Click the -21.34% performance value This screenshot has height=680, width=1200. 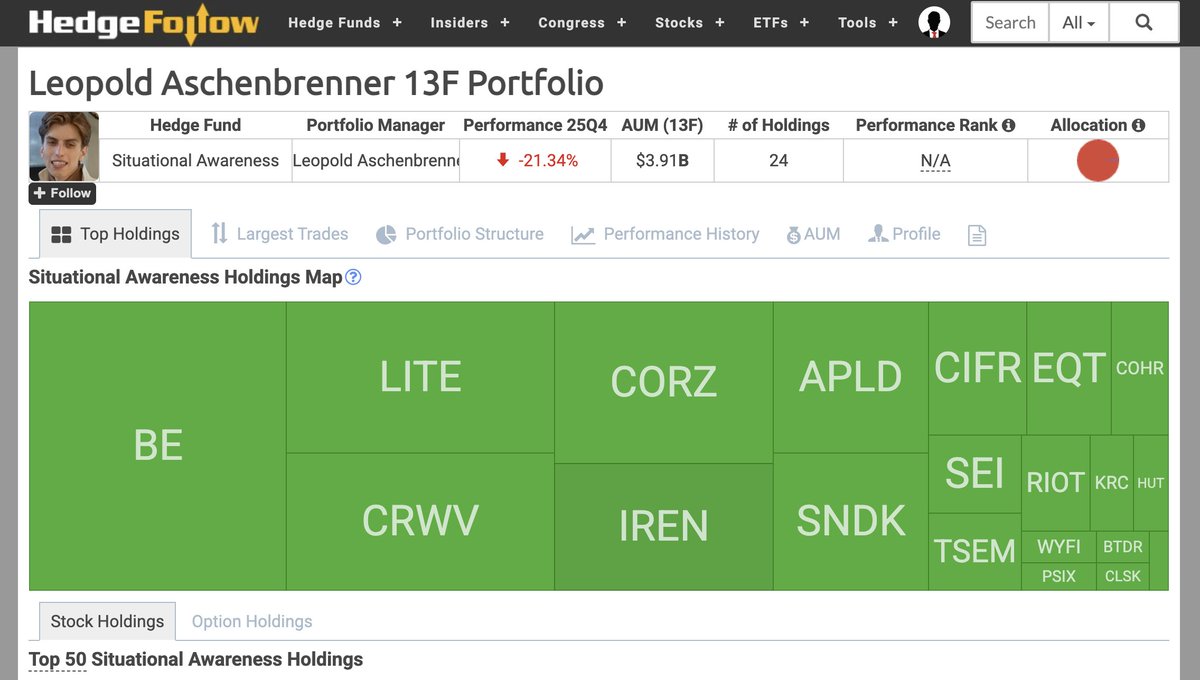[x=537, y=160]
